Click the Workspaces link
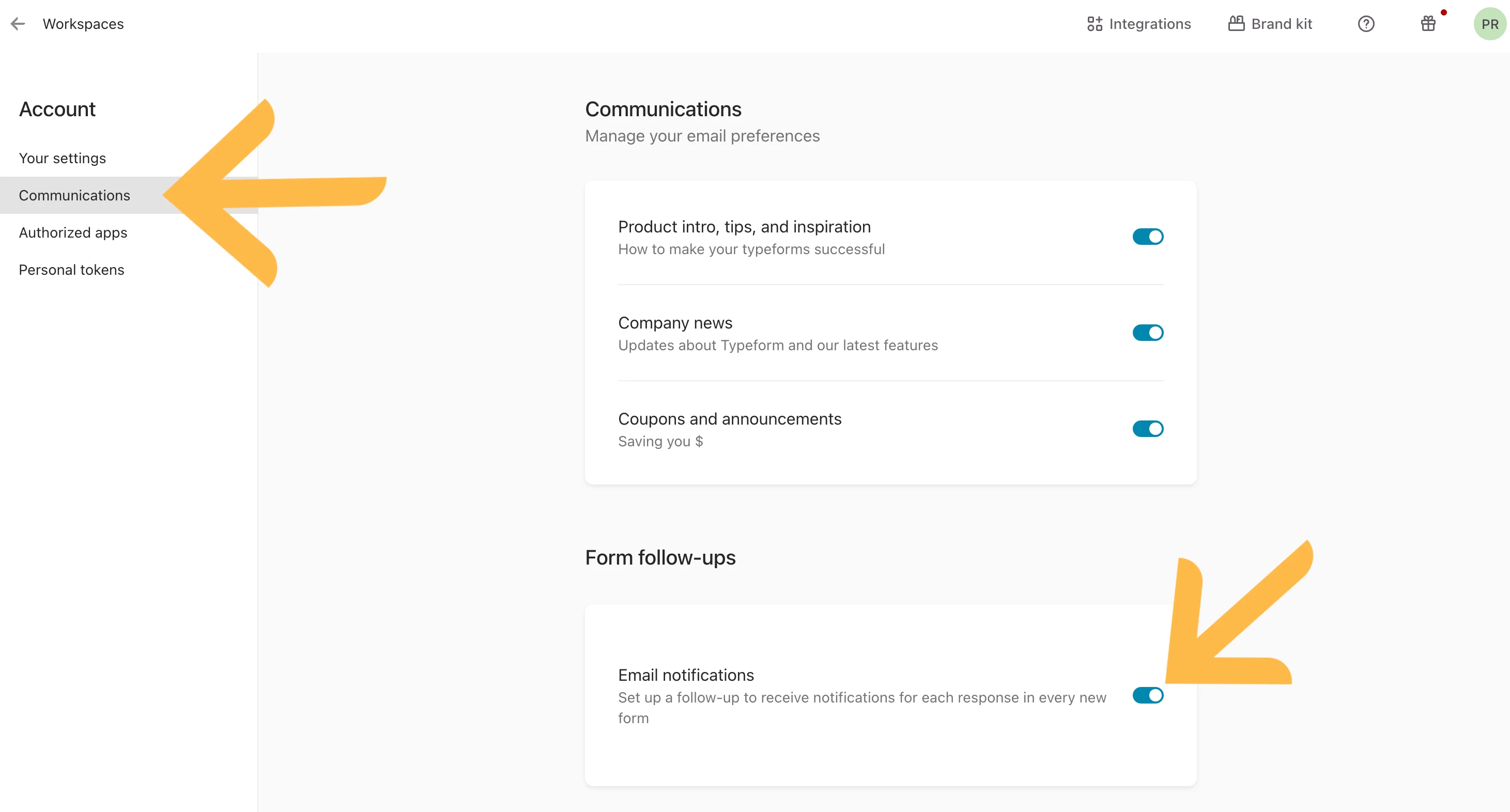The height and width of the screenshot is (812, 1510). coord(83,24)
